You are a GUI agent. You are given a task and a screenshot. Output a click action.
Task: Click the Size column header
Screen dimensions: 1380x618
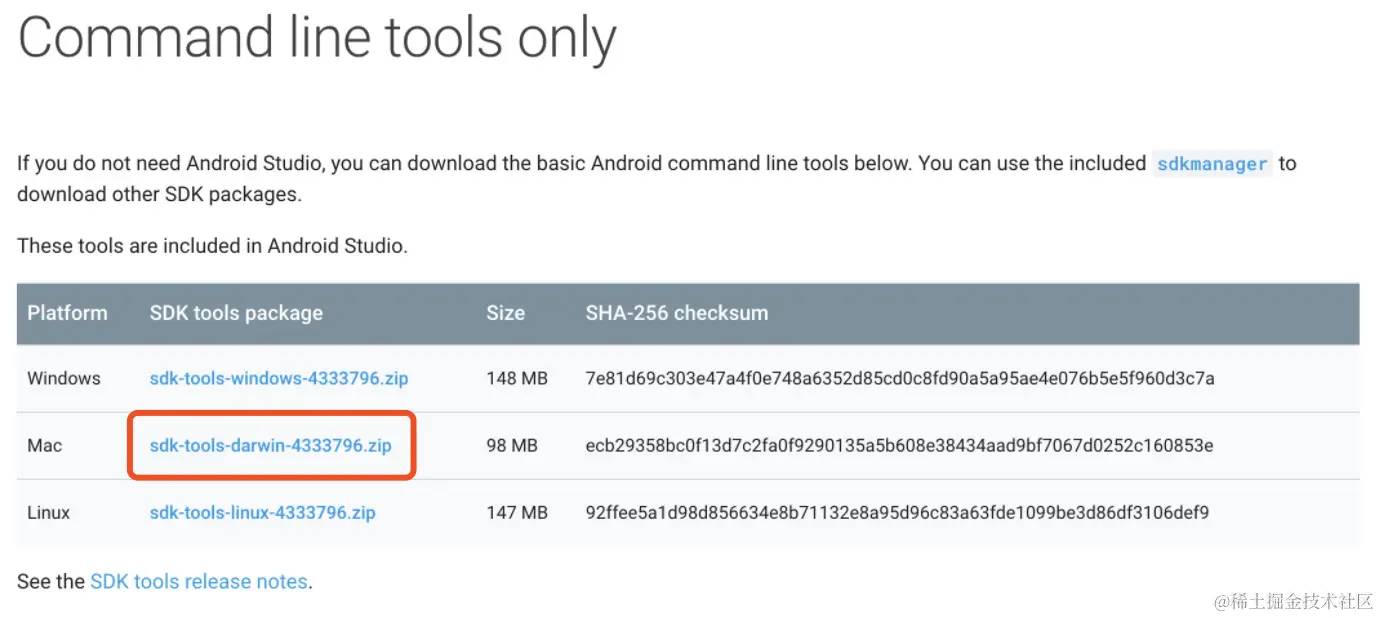pyautogui.click(x=505, y=313)
